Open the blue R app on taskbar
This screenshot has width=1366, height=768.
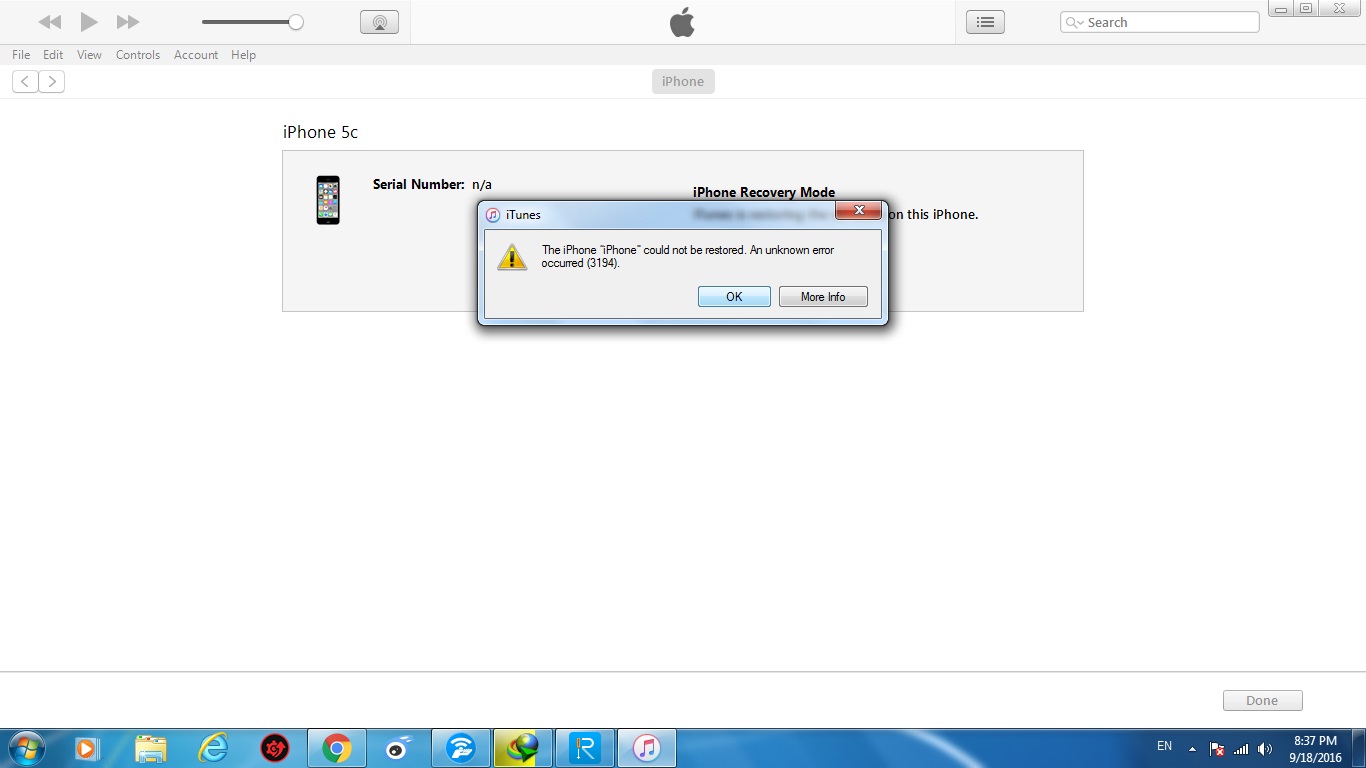pos(585,748)
